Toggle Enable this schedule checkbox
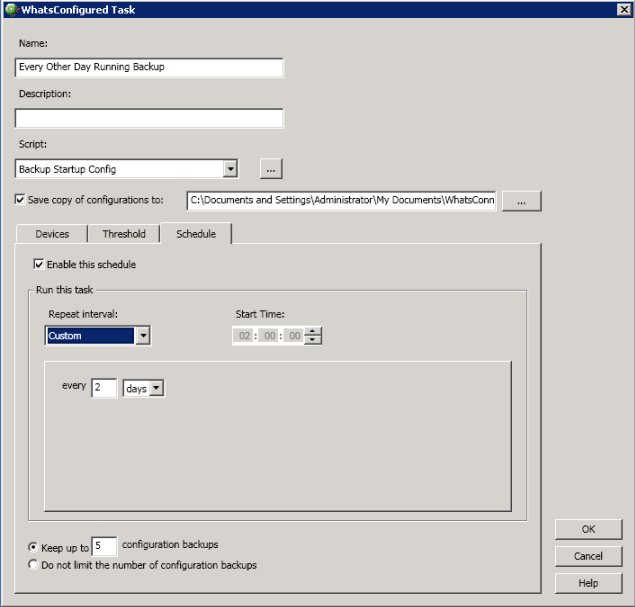Screen dimensions: 635x607 [x=38, y=264]
